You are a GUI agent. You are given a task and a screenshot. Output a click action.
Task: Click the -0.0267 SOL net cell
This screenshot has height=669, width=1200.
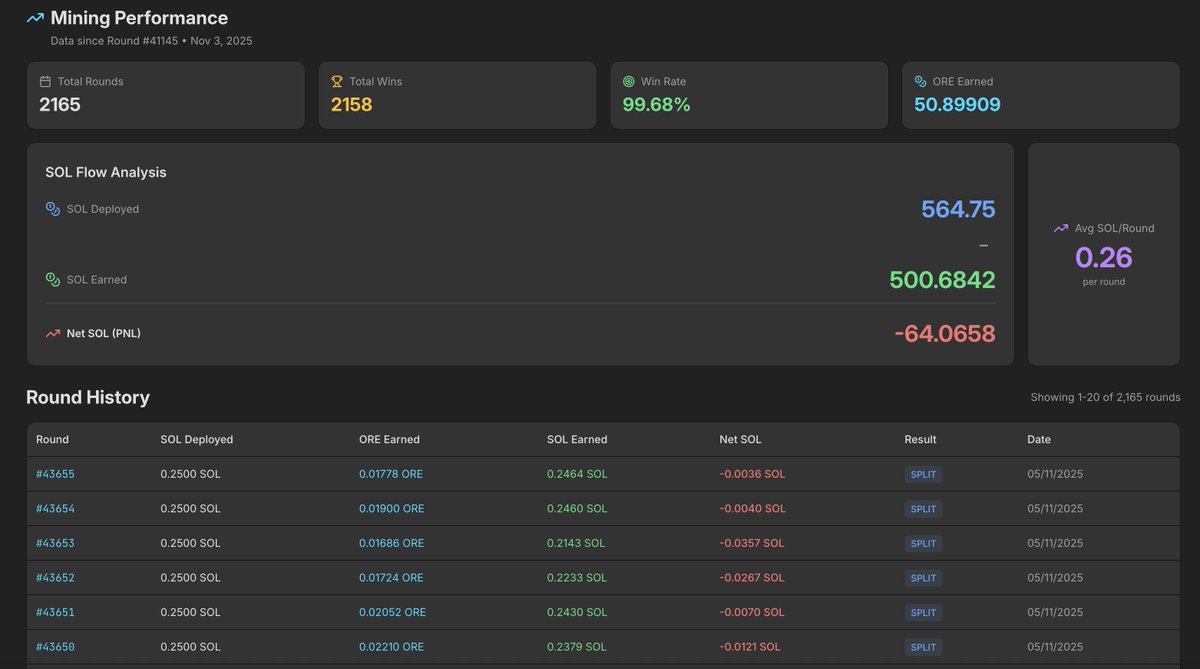752,578
